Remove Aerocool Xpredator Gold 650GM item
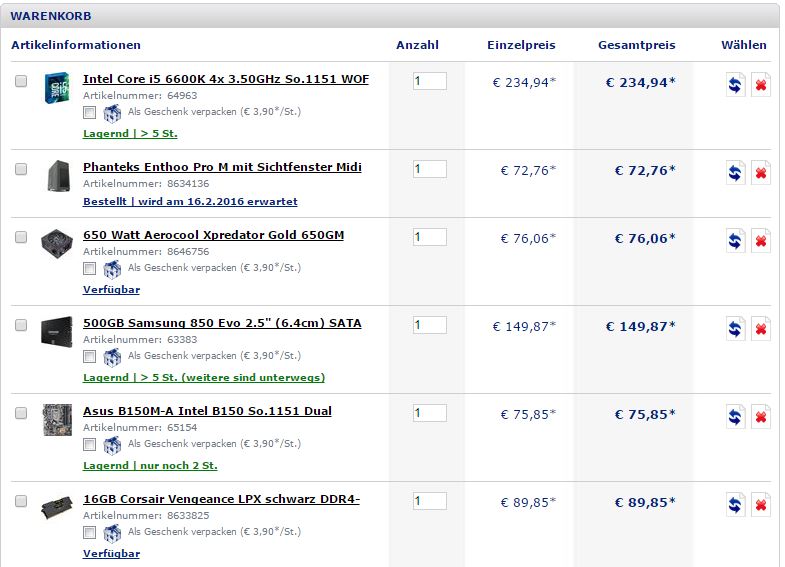Viewport: 785px width, 567px height. click(760, 241)
